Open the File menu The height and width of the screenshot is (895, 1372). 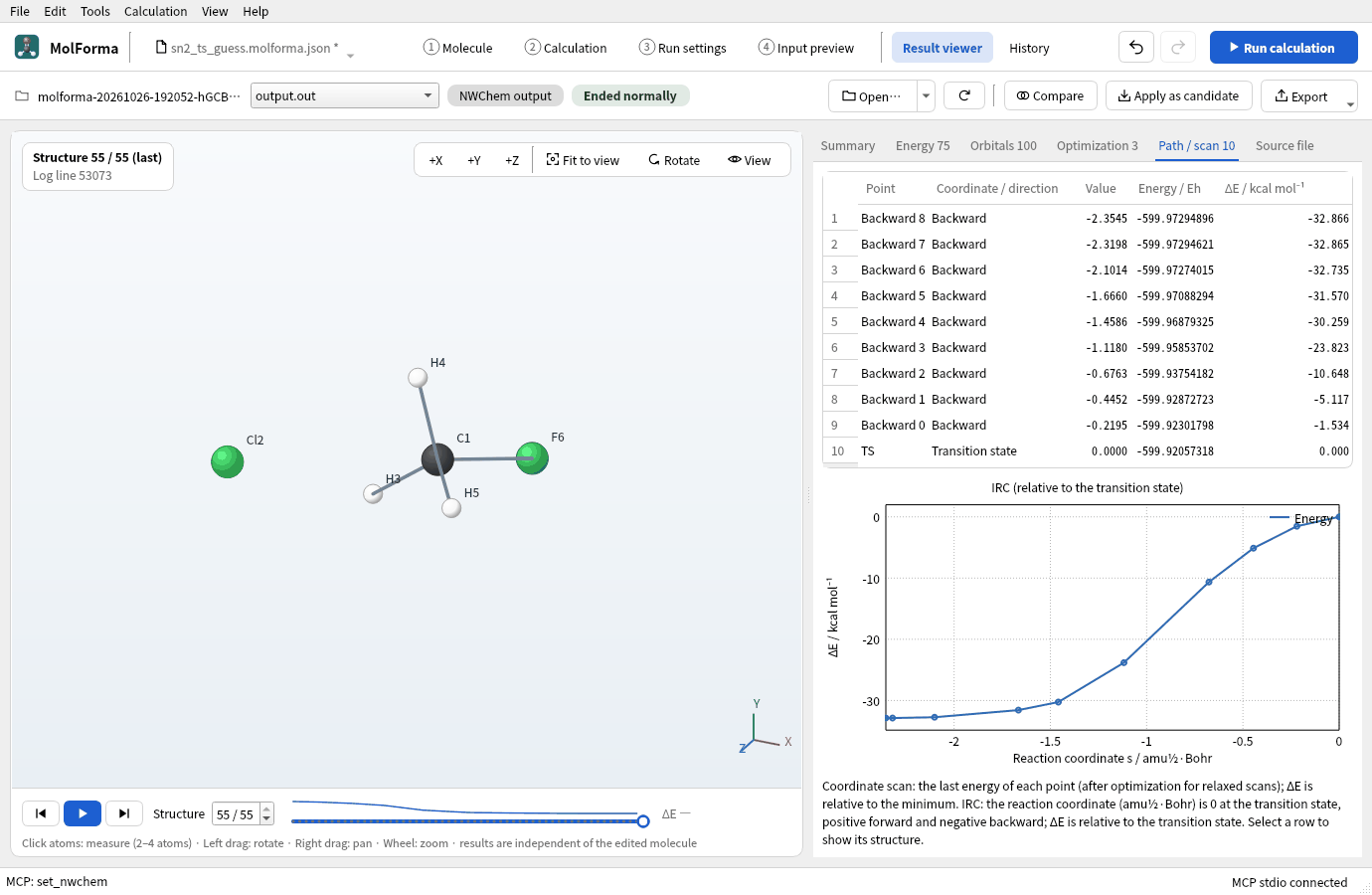[x=20, y=11]
